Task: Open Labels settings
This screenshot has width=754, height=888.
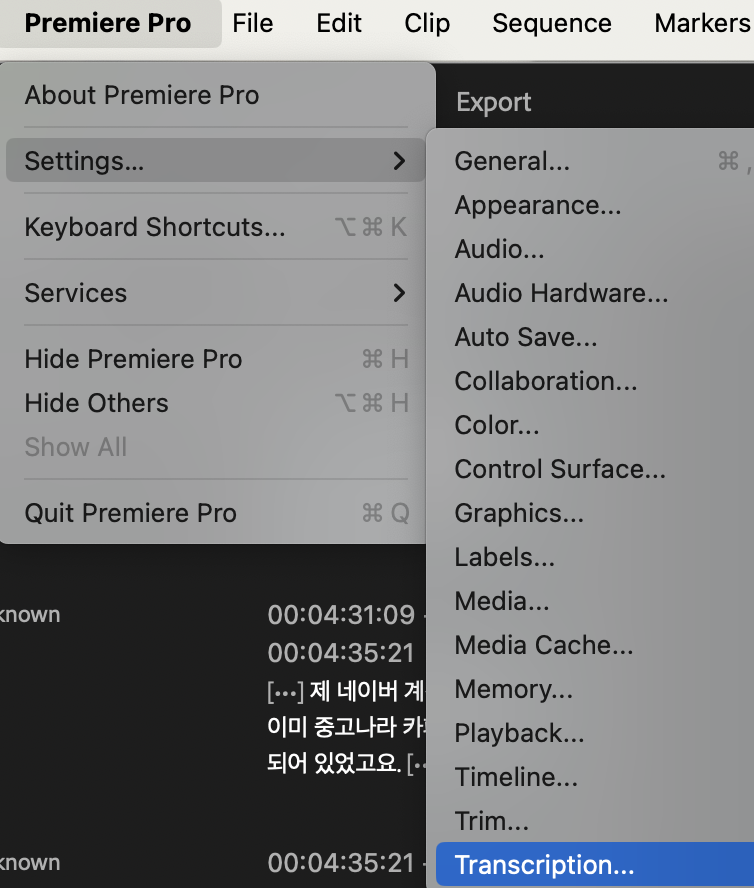Action: 595,557
